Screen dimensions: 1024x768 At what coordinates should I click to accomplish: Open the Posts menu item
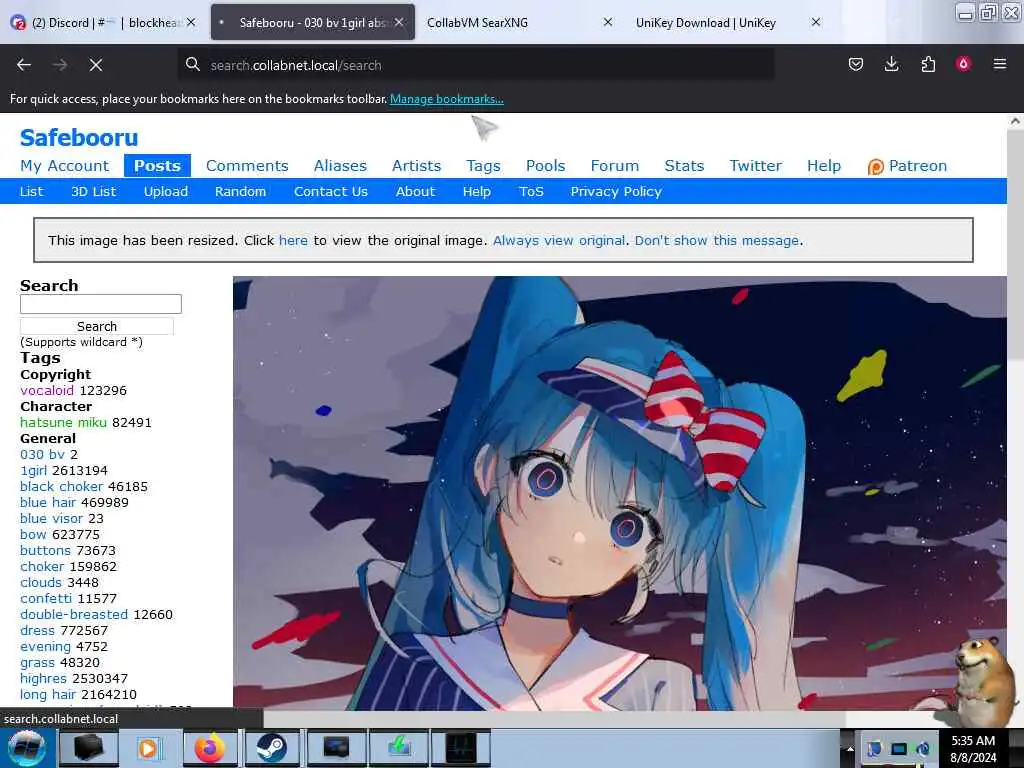coord(157,166)
